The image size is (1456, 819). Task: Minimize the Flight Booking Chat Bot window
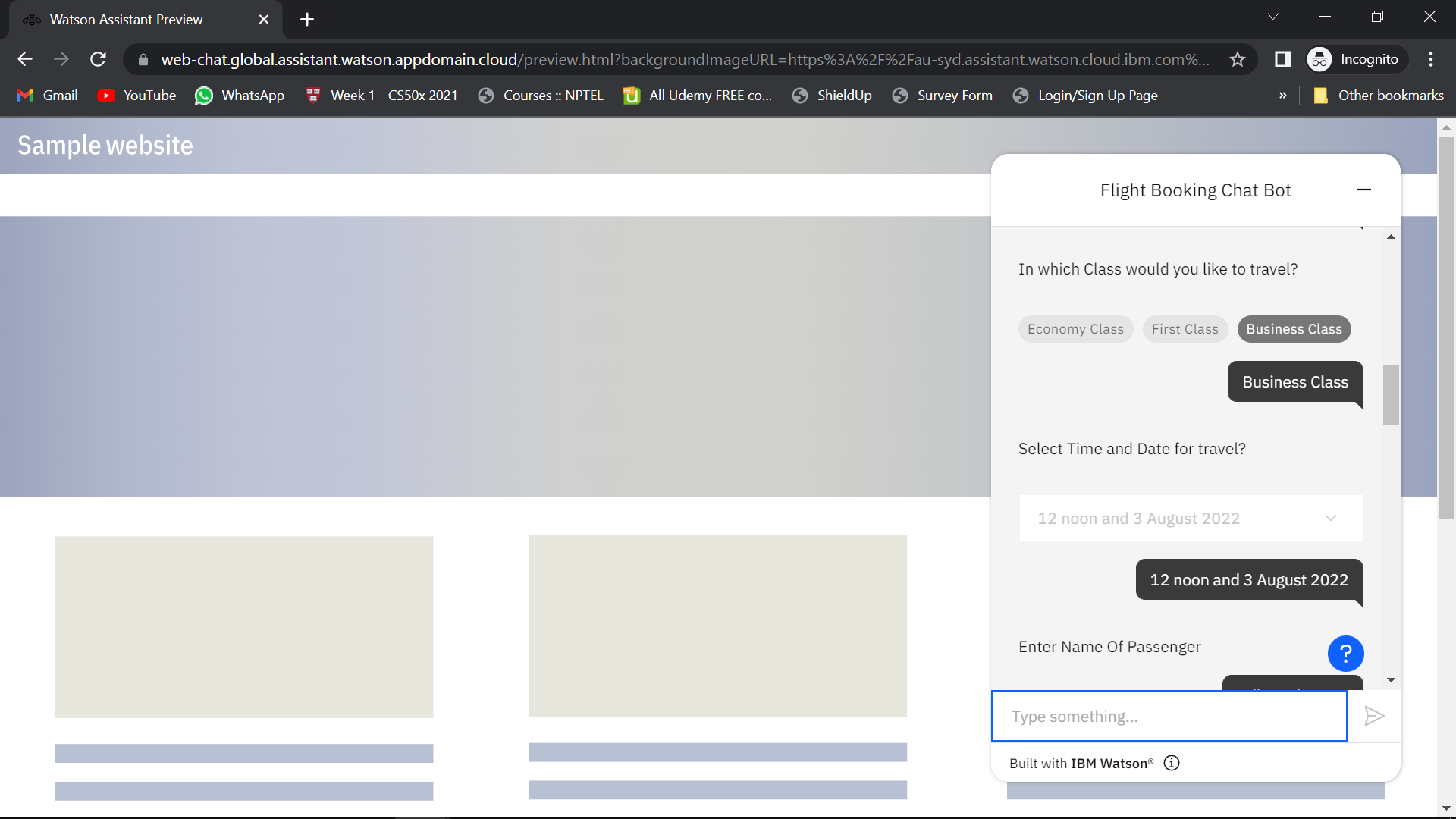coord(1363,190)
